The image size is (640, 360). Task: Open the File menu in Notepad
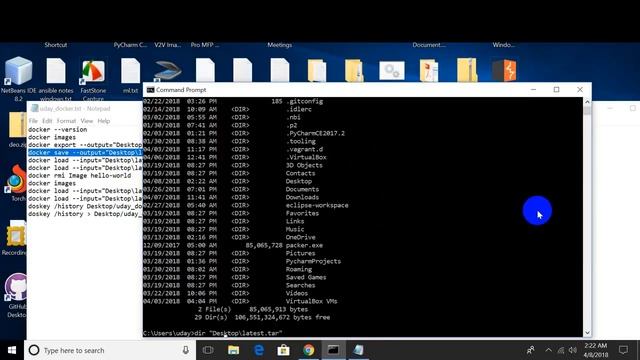tap(33, 121)
